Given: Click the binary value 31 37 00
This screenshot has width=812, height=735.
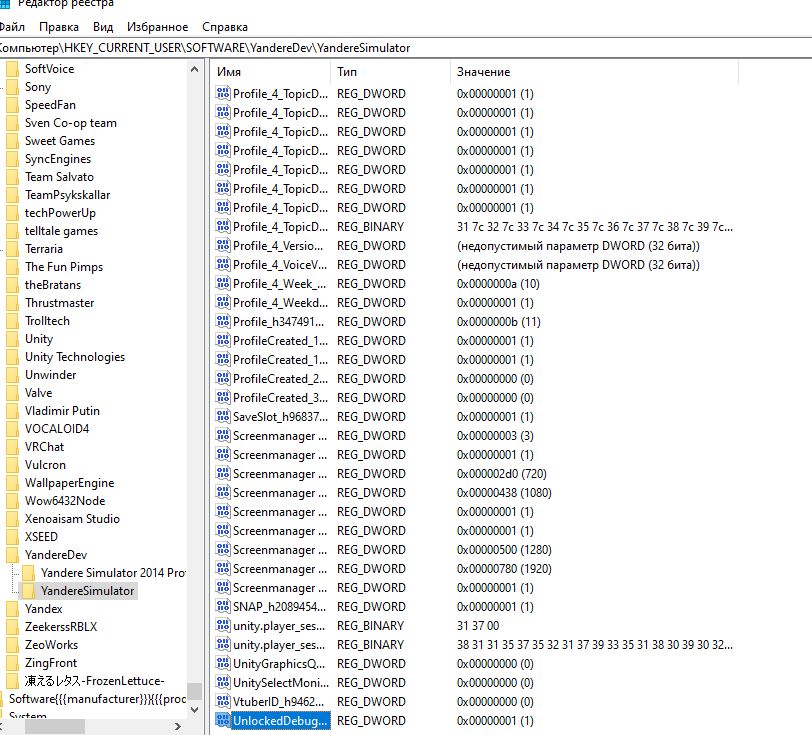Looking at the screenshot, I should [x=478, y=626].
